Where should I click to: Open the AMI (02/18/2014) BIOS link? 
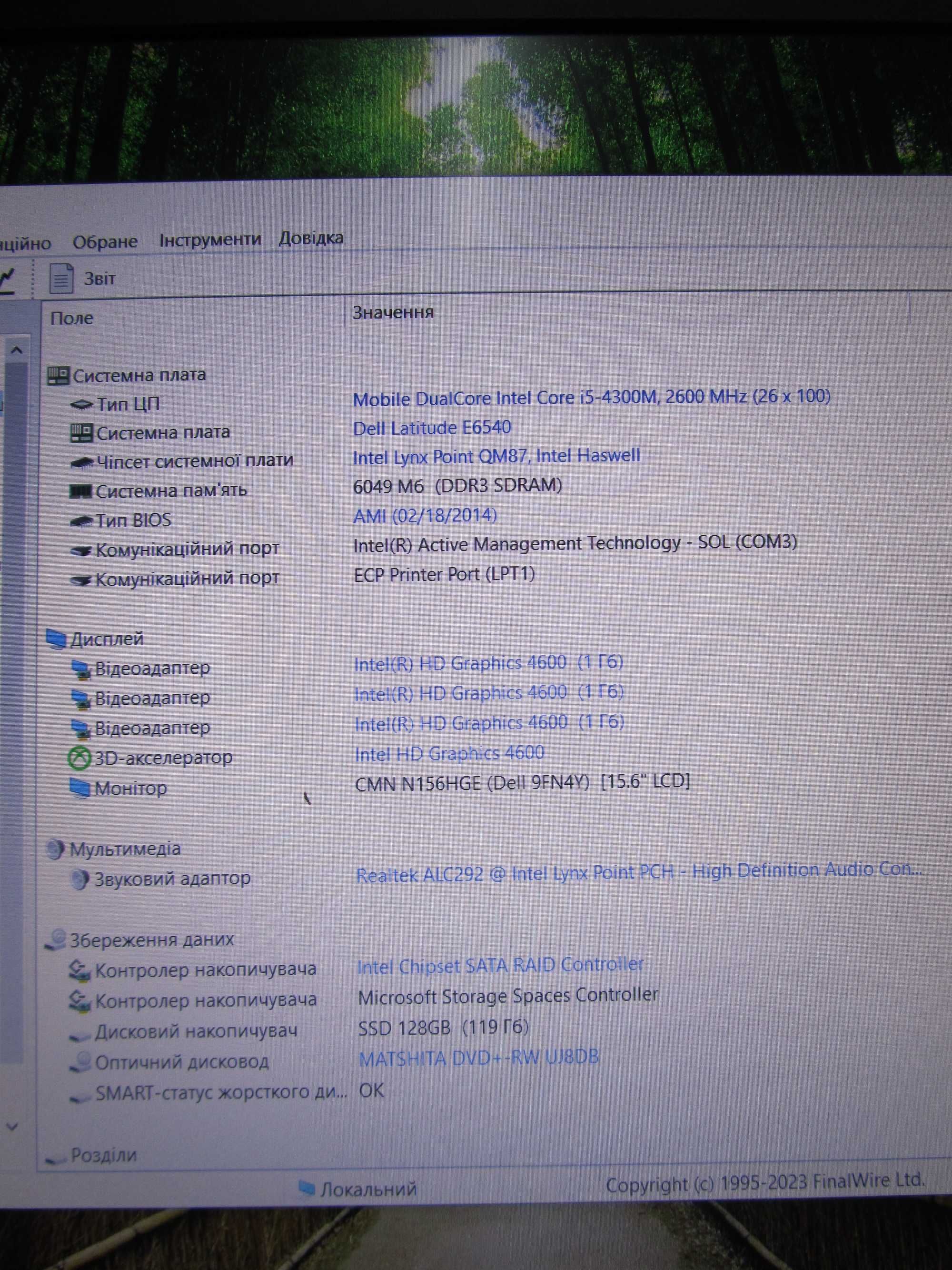click(425, 516)
